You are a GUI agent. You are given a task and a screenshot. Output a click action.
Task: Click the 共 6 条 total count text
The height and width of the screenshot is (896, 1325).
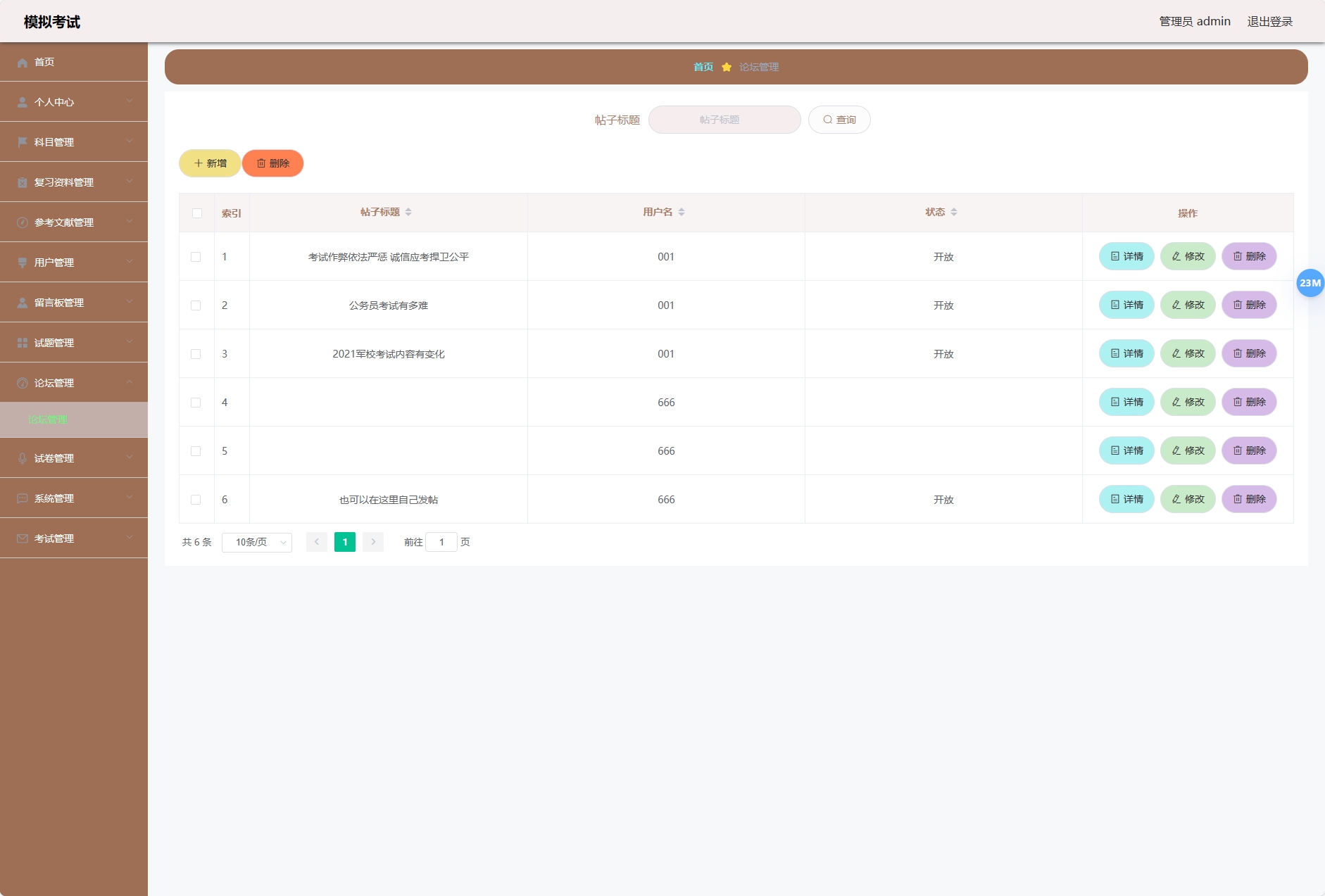click(197, 542)
